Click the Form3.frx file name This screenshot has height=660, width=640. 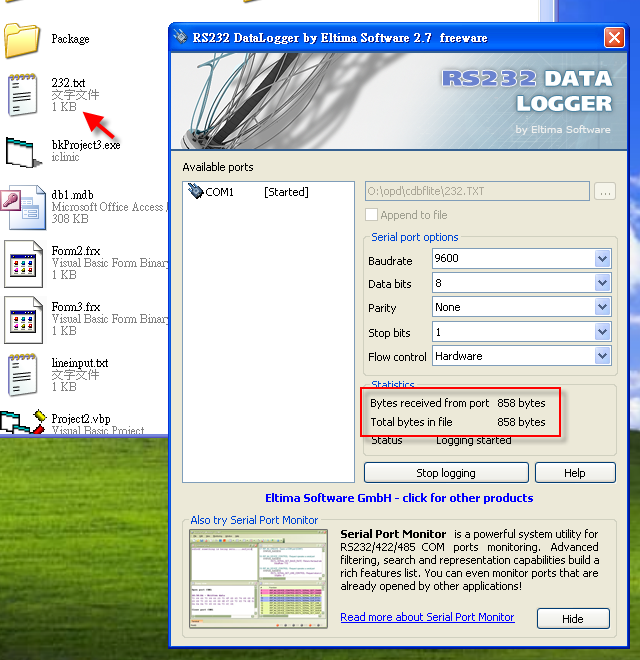point(76,307)
